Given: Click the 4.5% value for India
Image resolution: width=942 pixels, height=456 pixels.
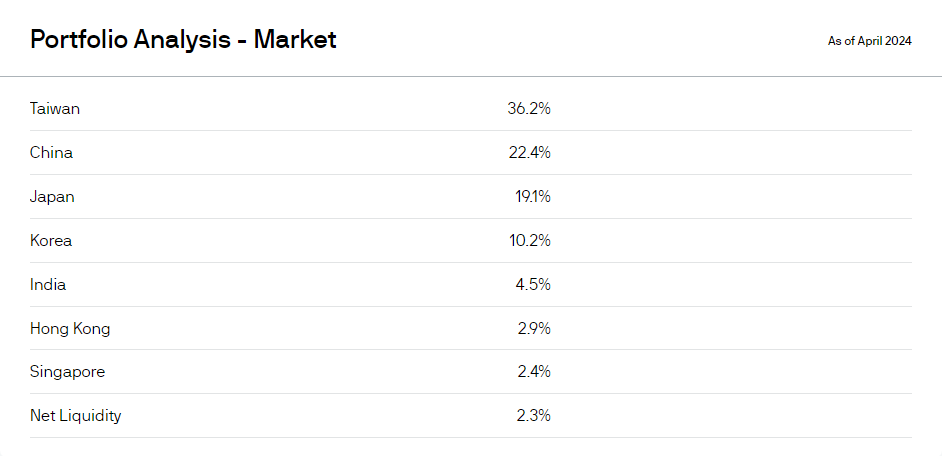Looking at the screenshot, I should point(533,284).
